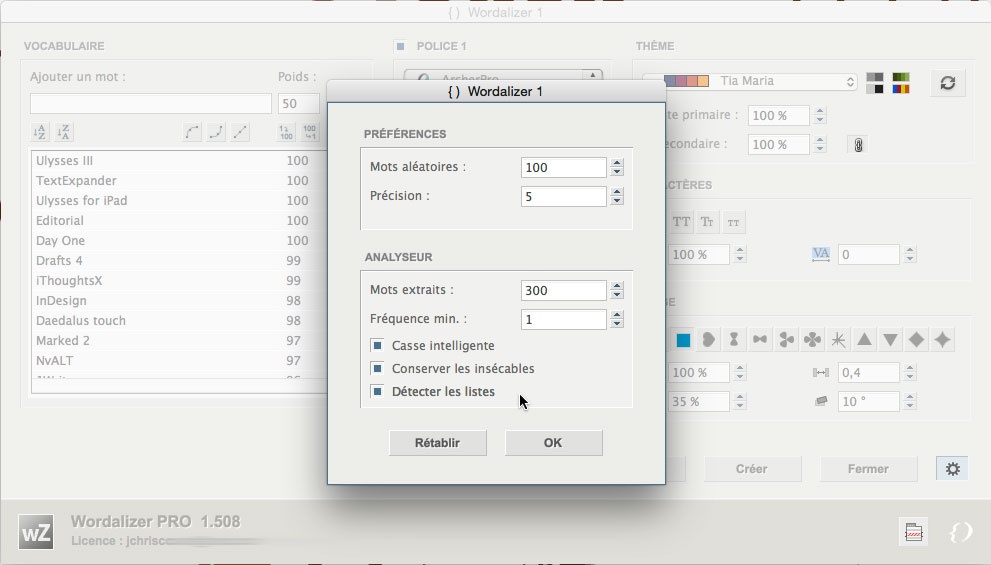Select title-case Tt button
Screen dimensions: 991x565
(x=707, y=222)
